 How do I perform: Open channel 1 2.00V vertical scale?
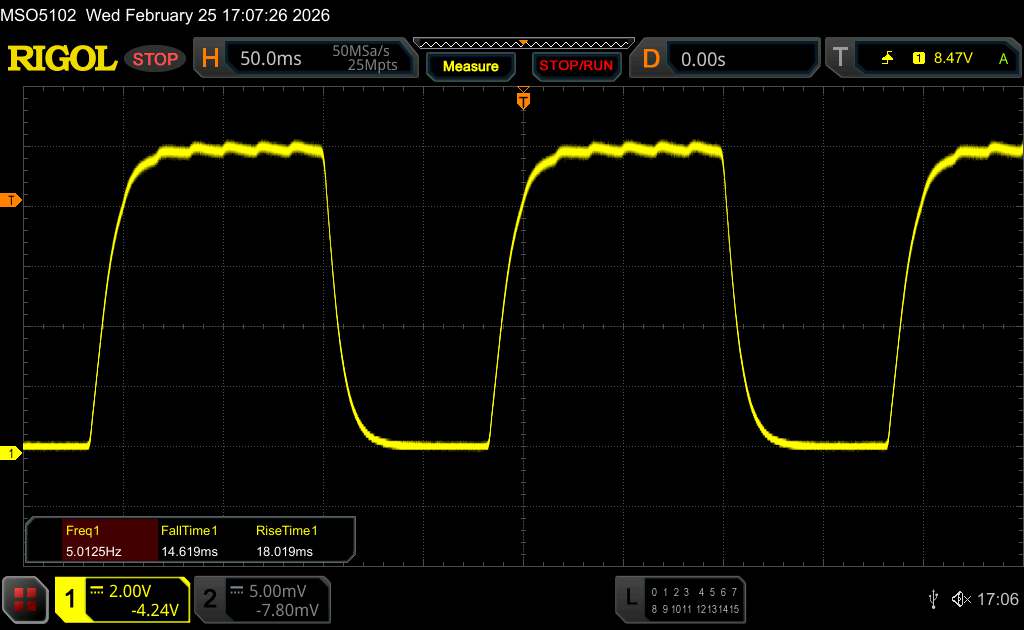tap(135, 589)
